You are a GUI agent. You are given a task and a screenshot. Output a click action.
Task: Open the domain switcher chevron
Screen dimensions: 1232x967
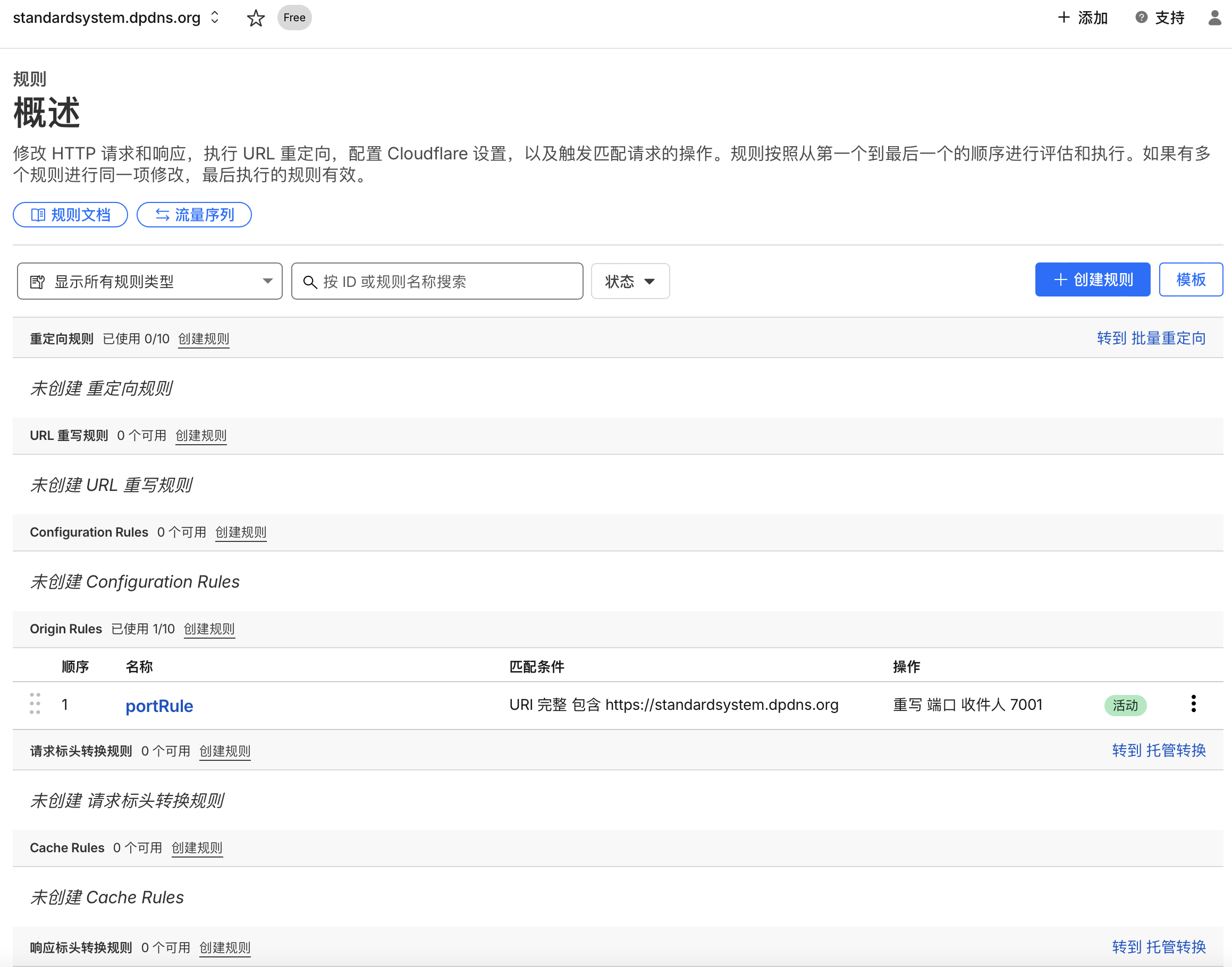[x=215, y=18]
